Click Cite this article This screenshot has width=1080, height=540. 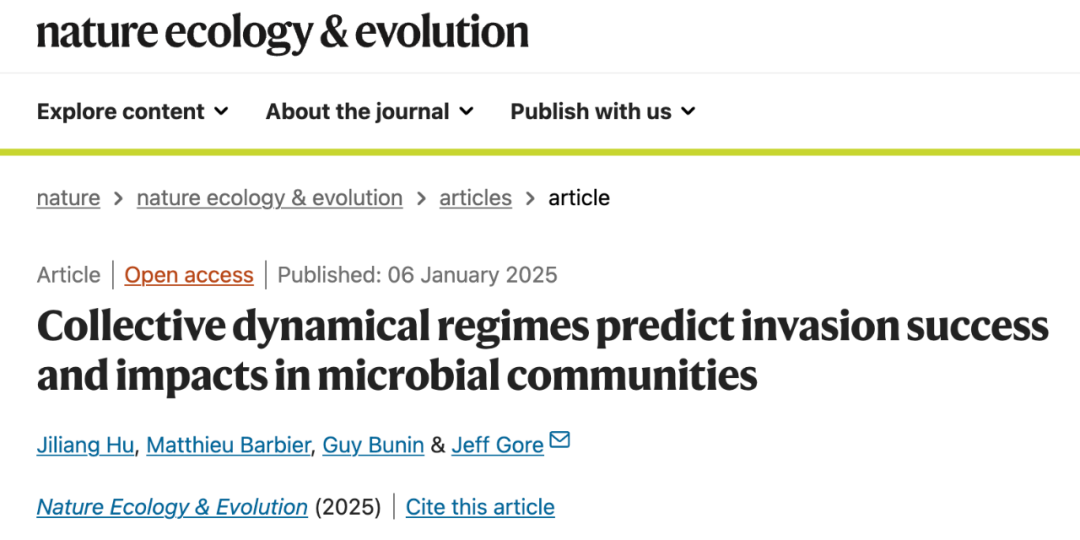coord(480,507)
